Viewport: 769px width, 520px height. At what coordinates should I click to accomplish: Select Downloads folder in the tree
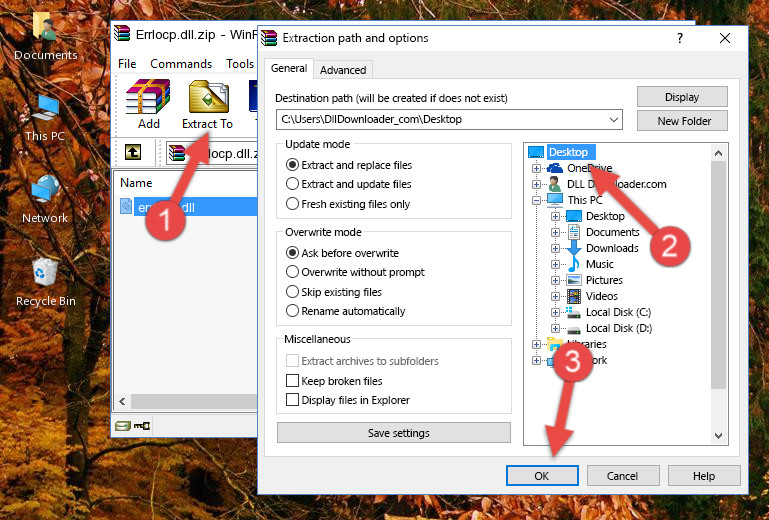612,248
